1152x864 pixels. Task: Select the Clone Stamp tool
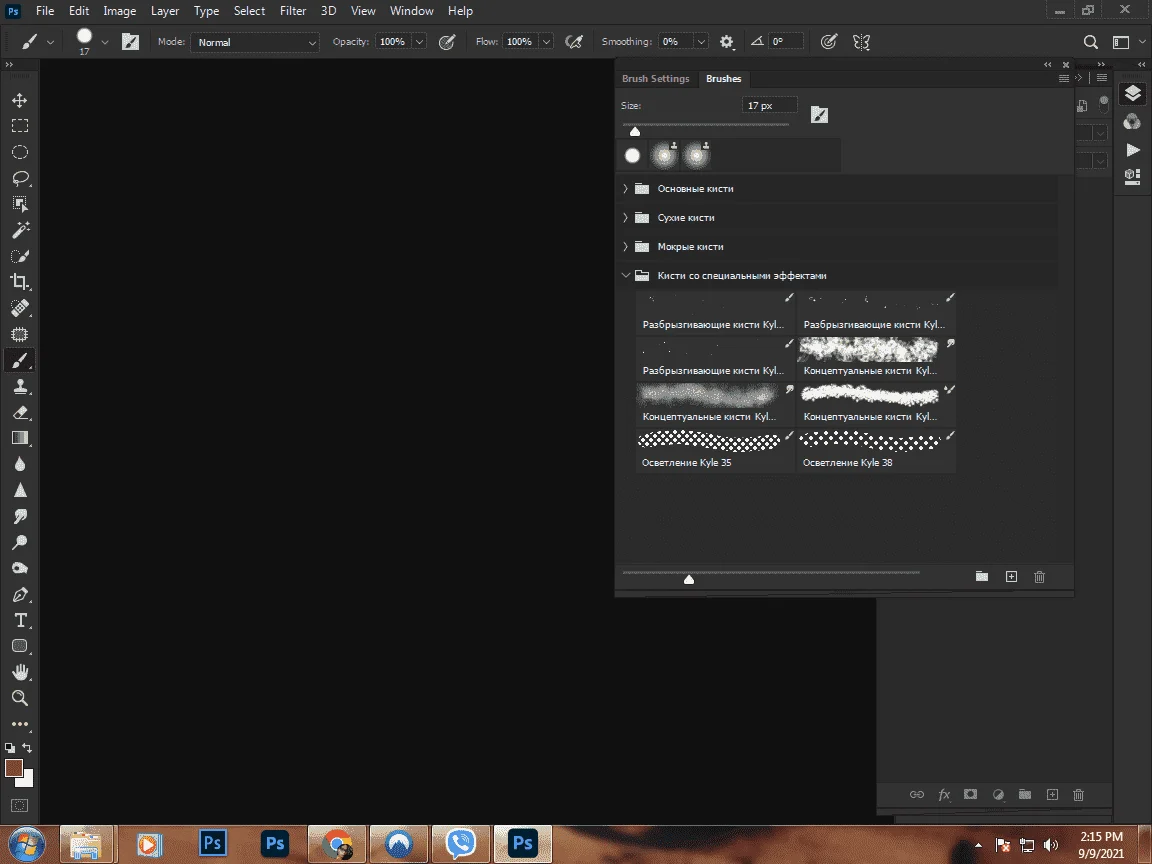point(20,386)
